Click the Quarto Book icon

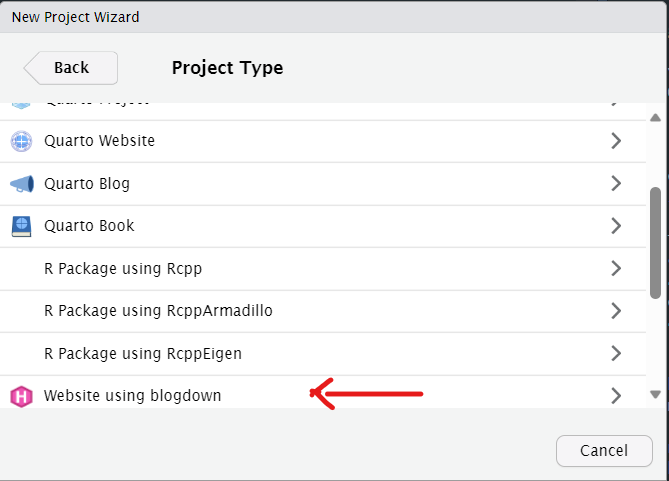coord(21,226)
